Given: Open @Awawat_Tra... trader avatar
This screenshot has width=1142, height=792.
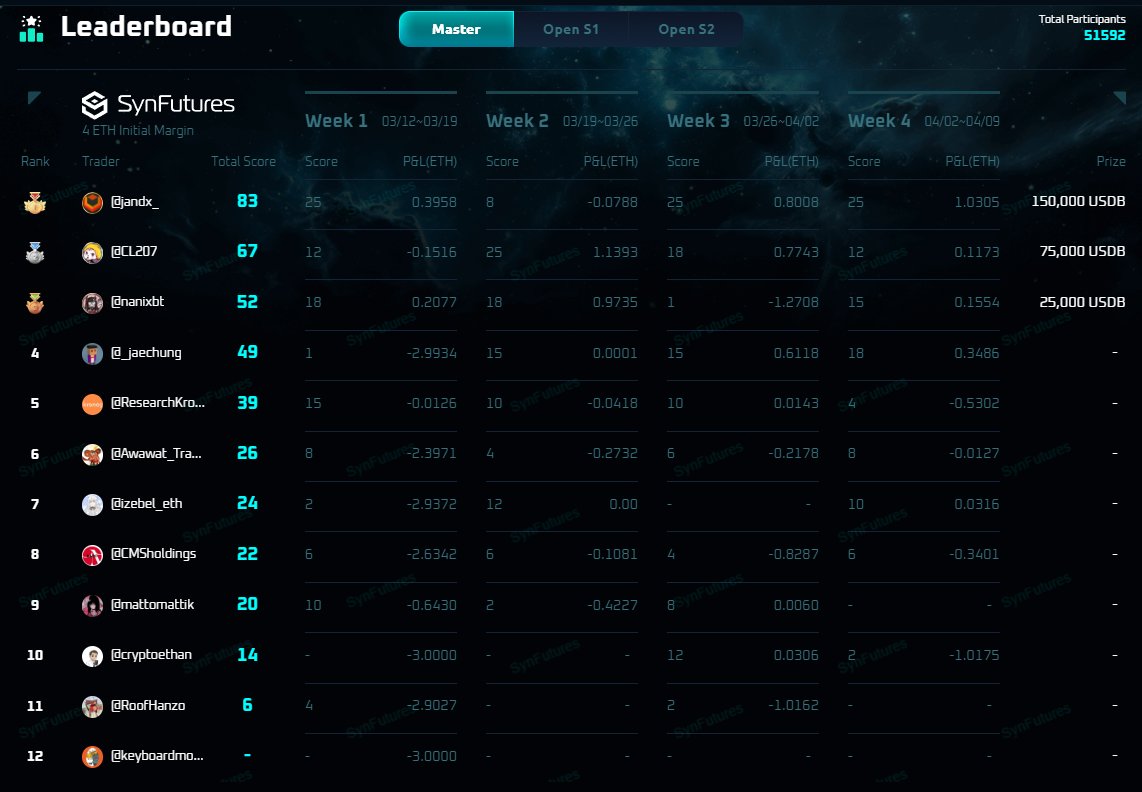Looking at the screenshot, I should (92, 455).
